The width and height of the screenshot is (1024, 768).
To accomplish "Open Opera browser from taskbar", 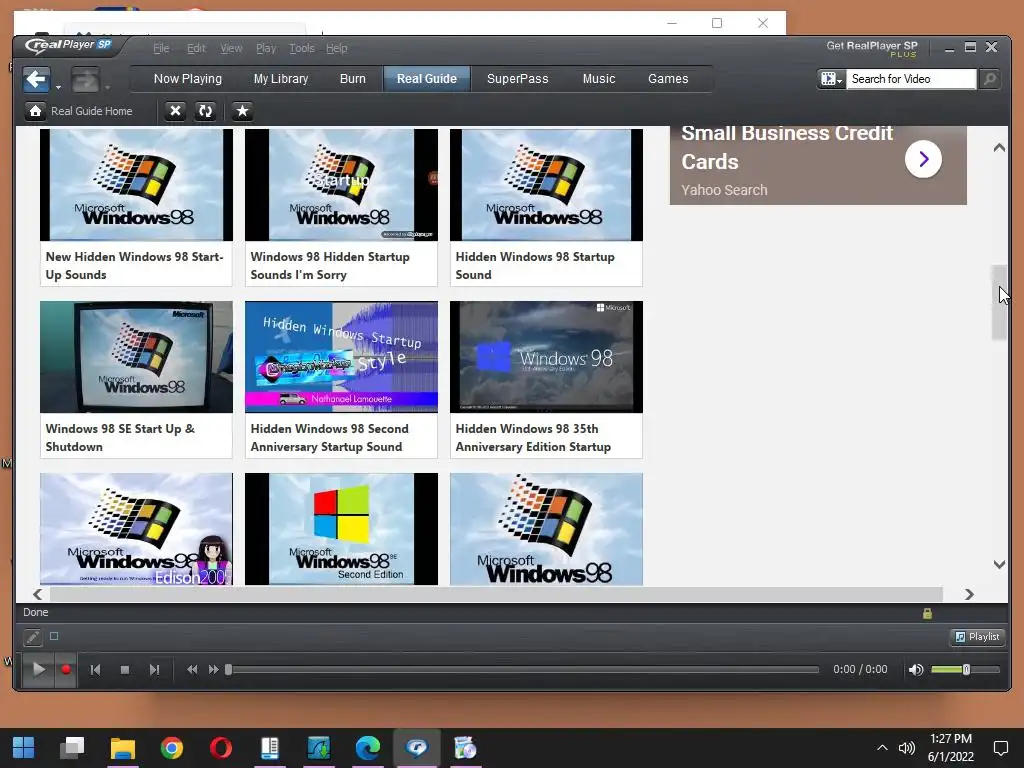I will [x=221, y=748].
